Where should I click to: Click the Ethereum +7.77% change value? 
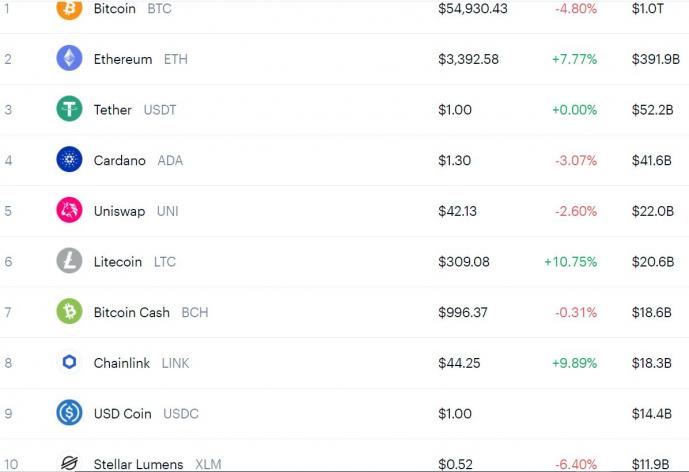pyautogui.click(x=574, y=59)
